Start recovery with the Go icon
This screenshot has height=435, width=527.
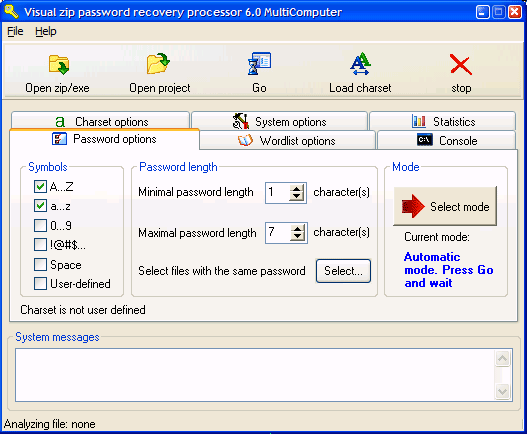(259, 63)
